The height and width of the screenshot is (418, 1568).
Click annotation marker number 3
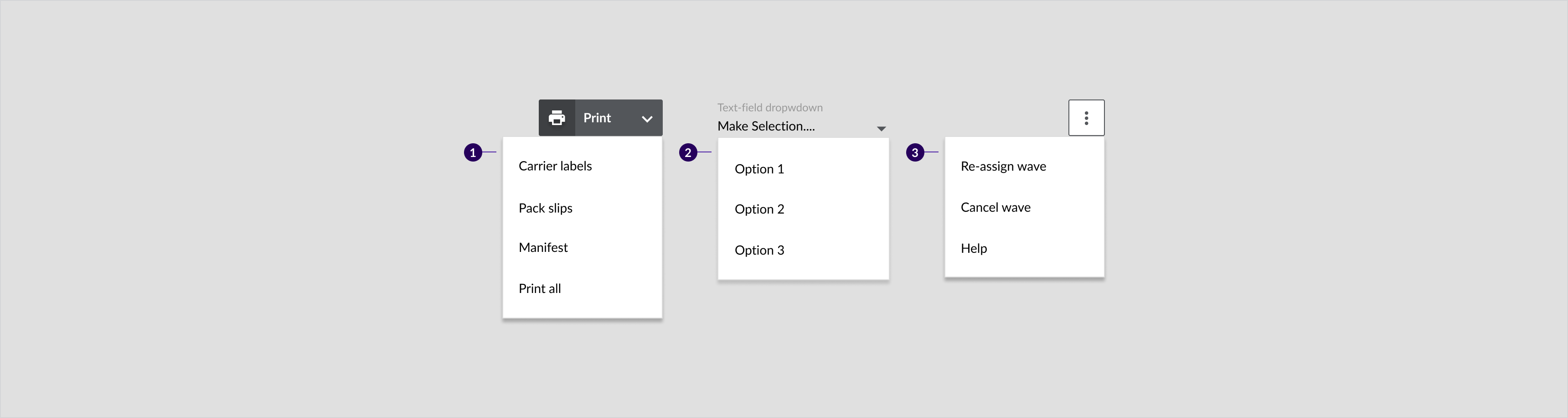(x=914, y=152)
